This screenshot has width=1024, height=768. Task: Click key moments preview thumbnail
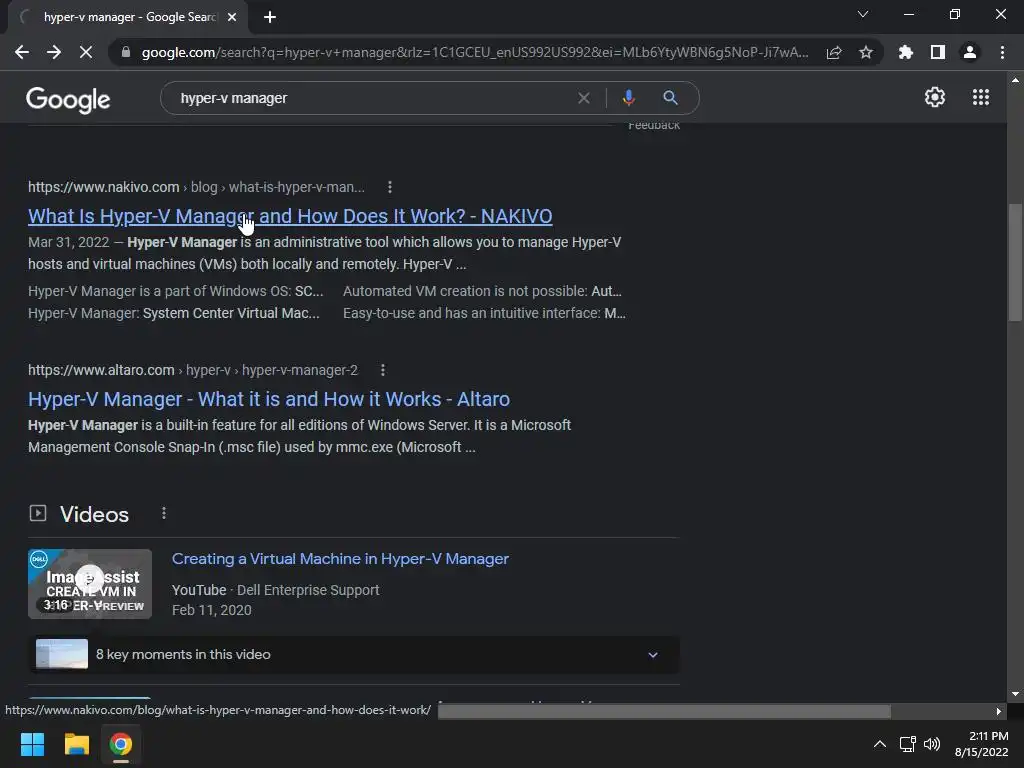62,654
